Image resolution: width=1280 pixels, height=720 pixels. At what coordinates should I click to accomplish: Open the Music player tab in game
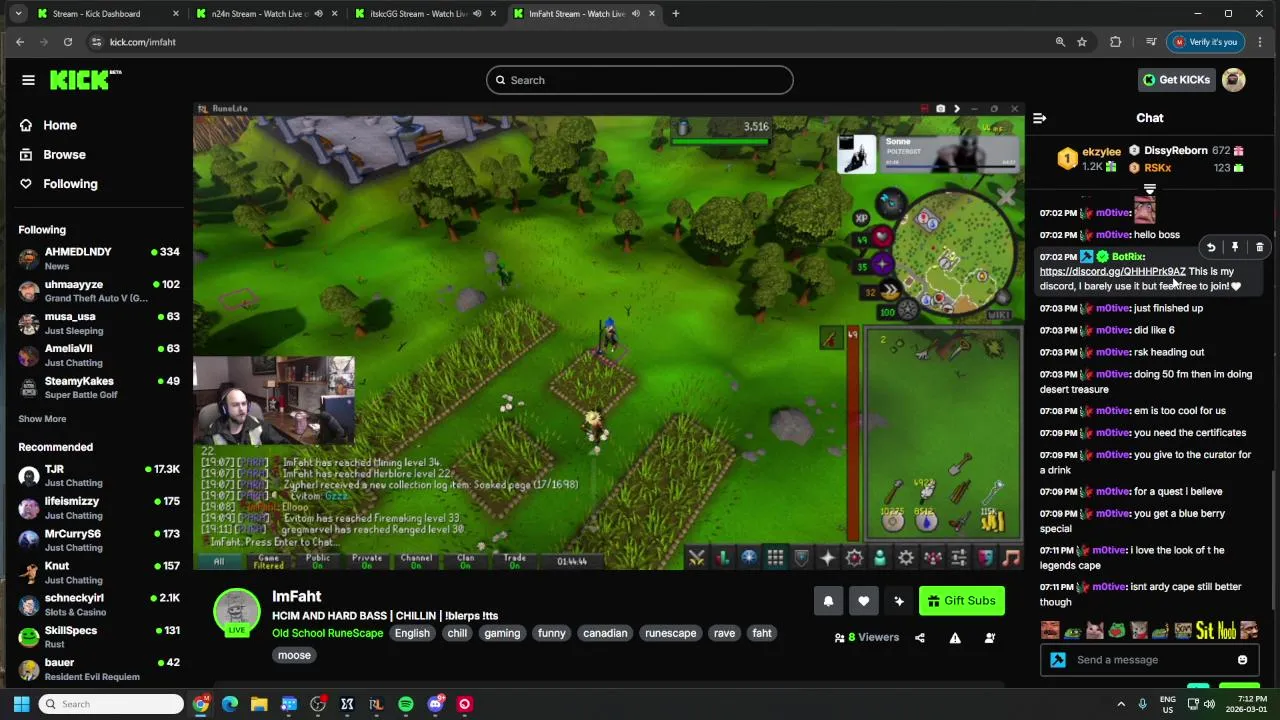(x=1011, y=558)
